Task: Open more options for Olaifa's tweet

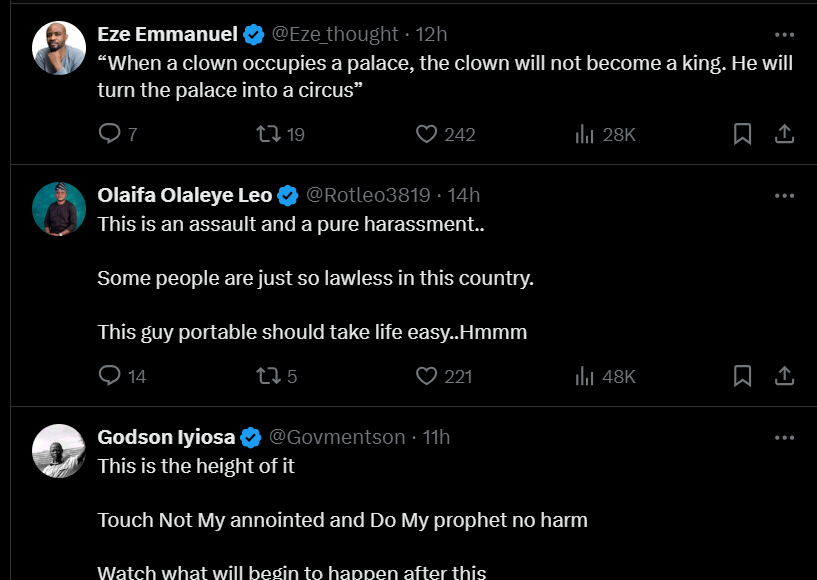Action: pos(785,195)
